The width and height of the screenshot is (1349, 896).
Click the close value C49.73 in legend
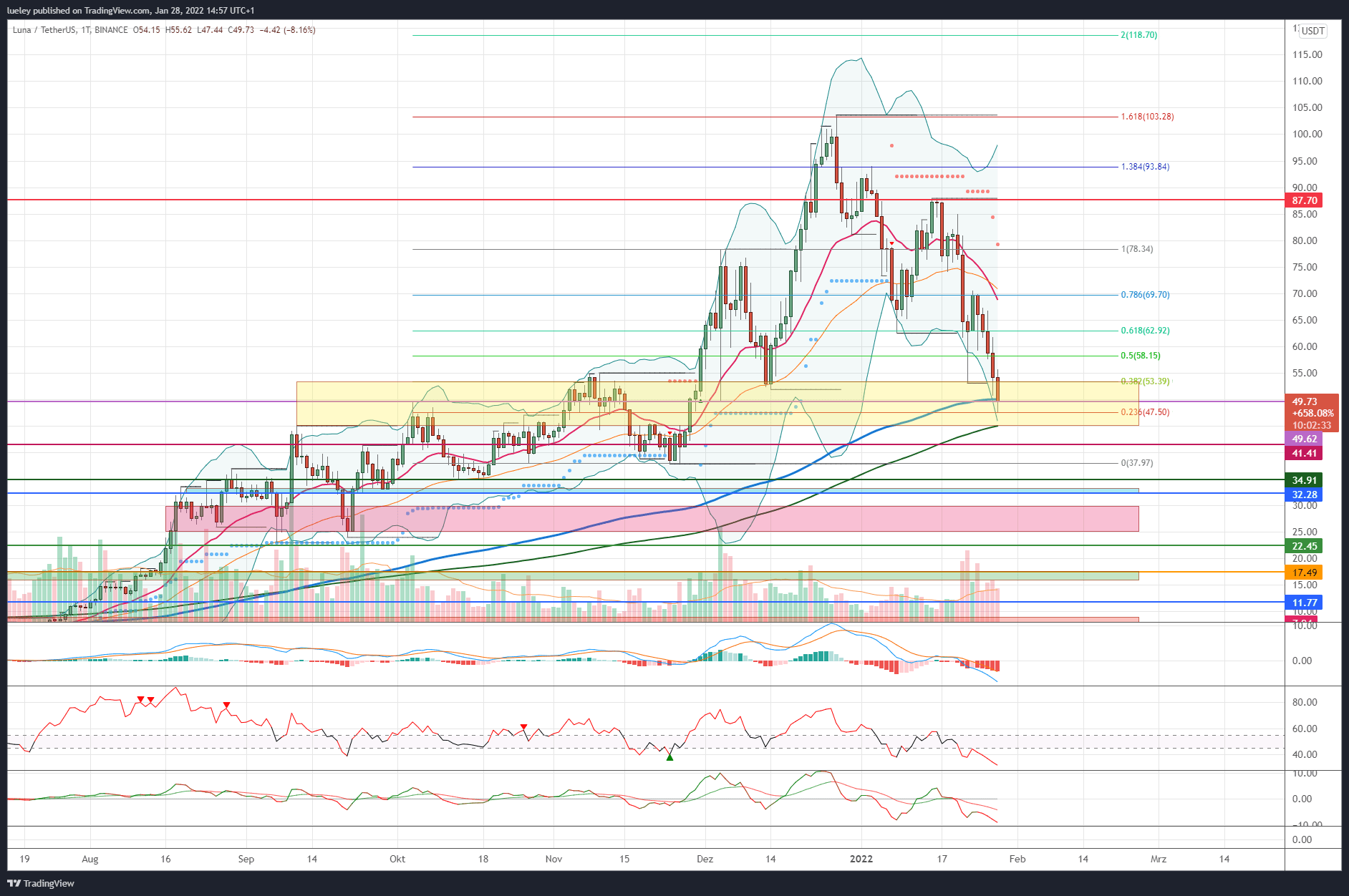pyautogui.click(x=241, y=30)
